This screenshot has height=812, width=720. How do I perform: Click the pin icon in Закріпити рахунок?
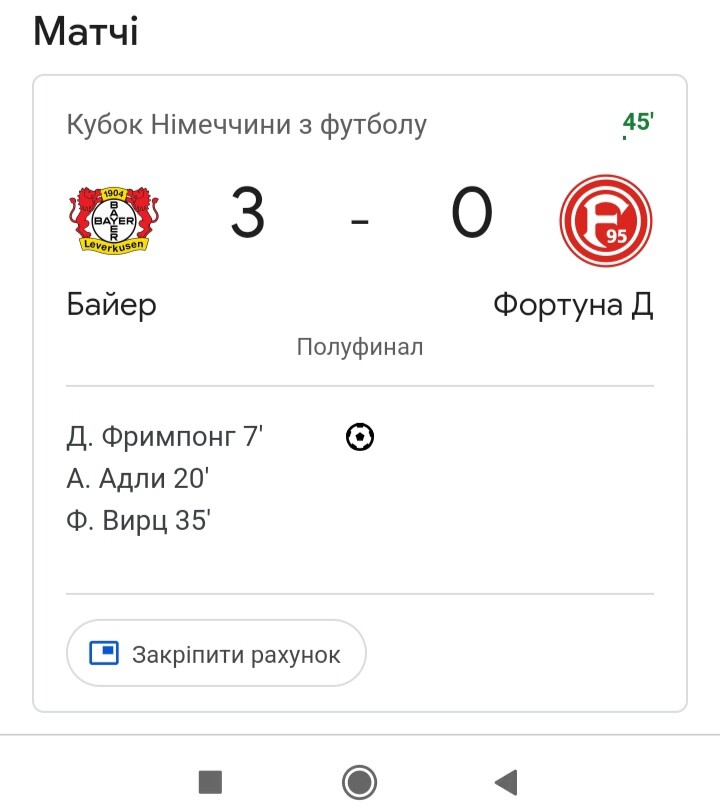coord(104,653)
